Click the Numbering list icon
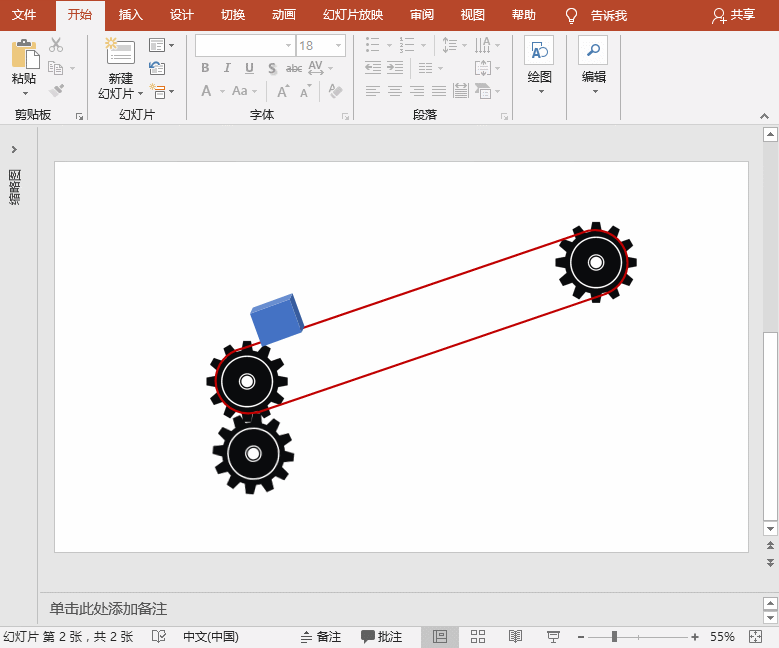 [x=407, y=45]
